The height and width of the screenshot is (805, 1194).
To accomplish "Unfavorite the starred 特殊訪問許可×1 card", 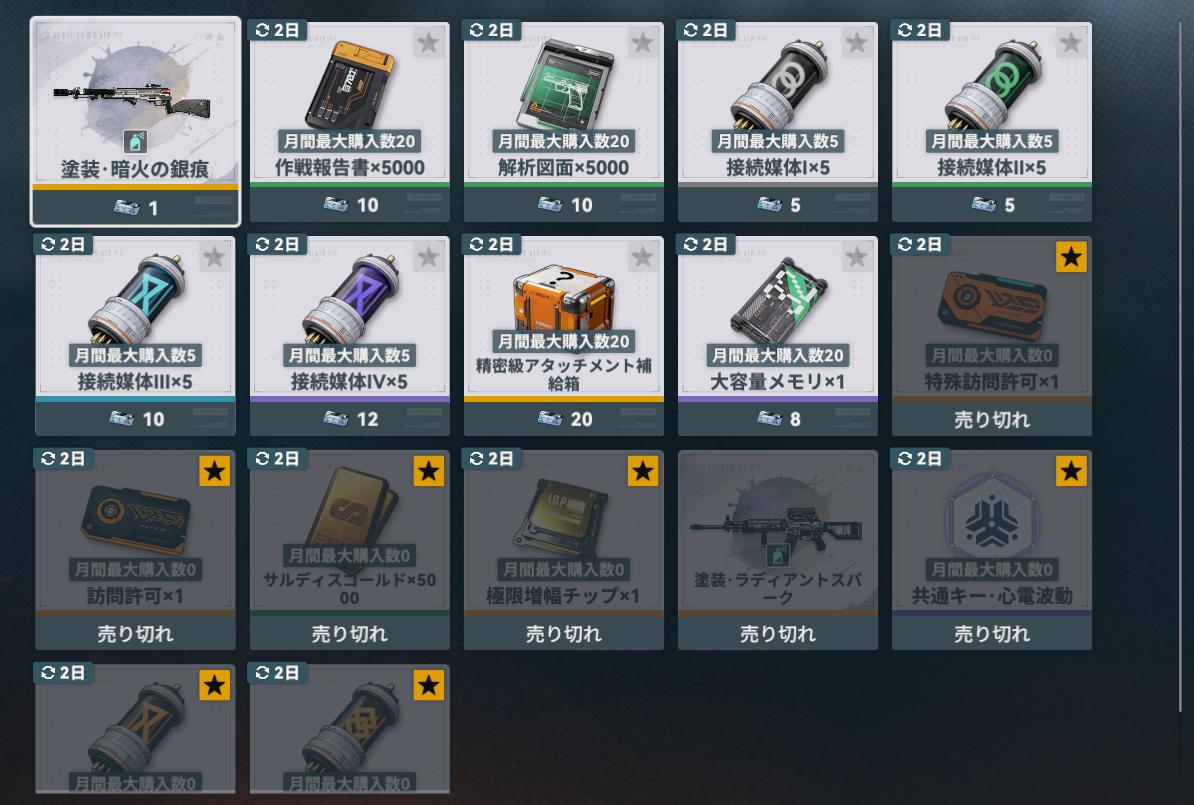I will 1071,257.
